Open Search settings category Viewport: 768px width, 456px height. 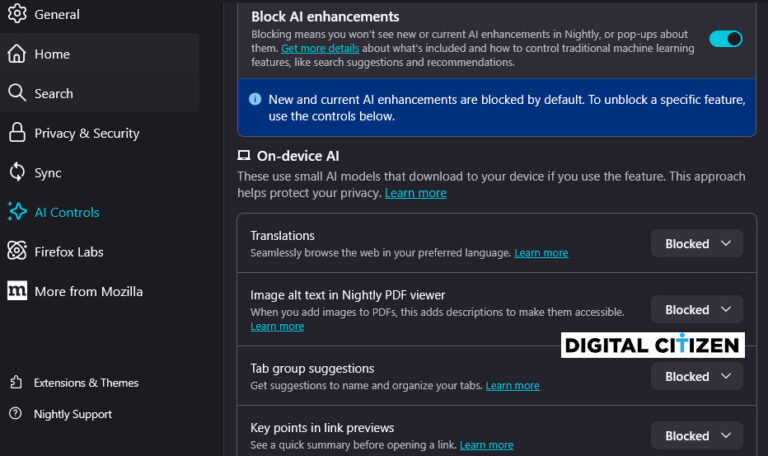[x=99, y=93]
